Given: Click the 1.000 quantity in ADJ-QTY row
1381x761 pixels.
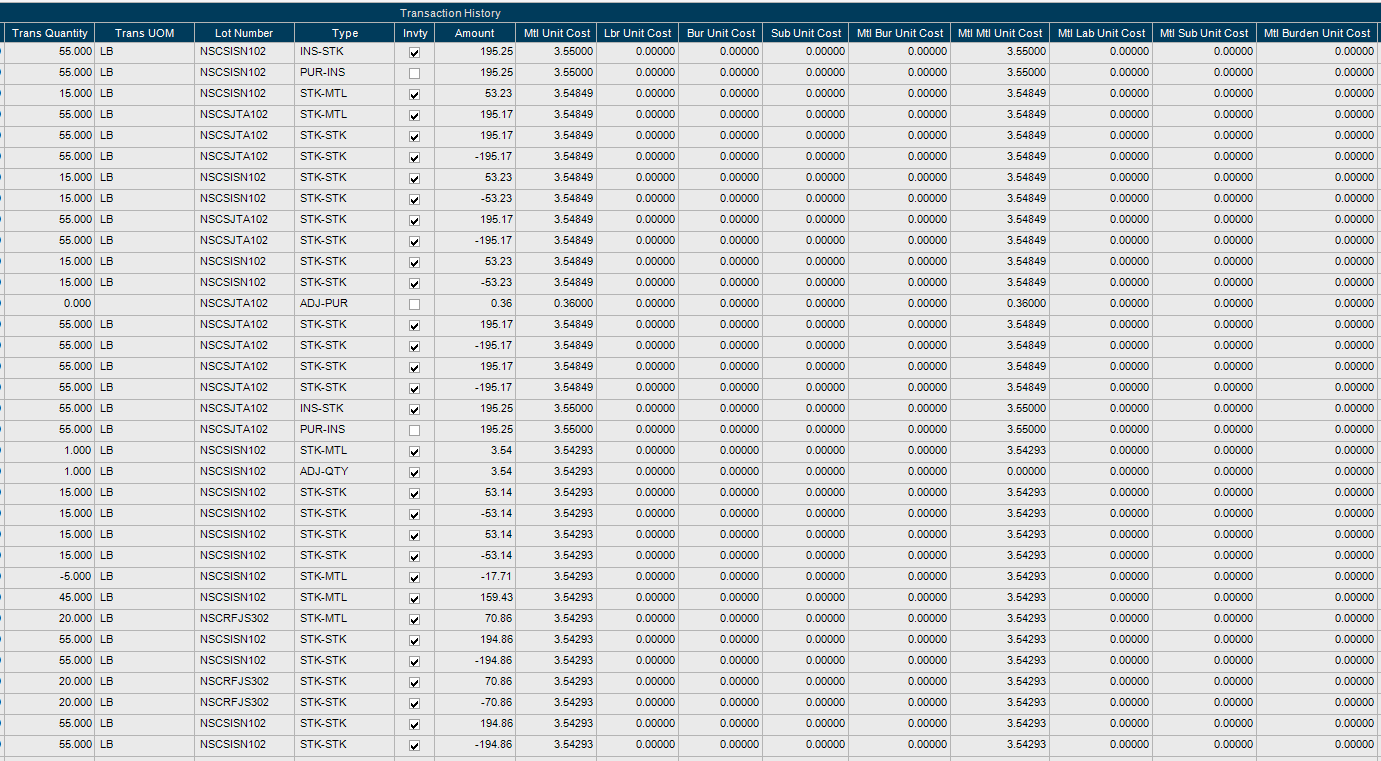Looking at the screenshot, I should point(50,472).
